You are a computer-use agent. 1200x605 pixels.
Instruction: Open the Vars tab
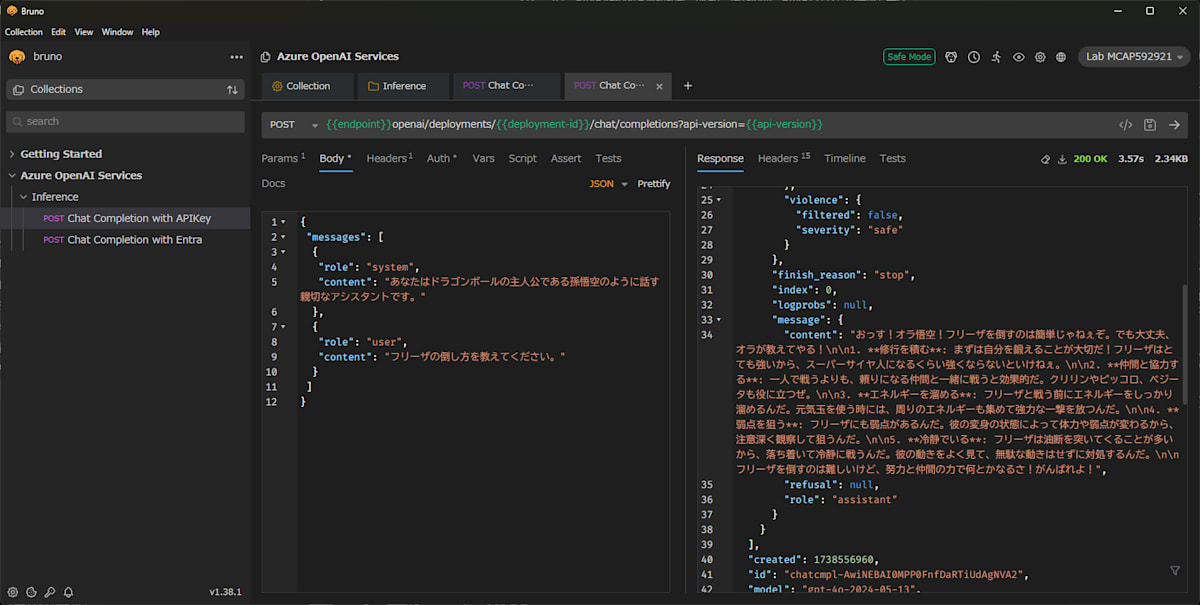click(x=483, y=158)
